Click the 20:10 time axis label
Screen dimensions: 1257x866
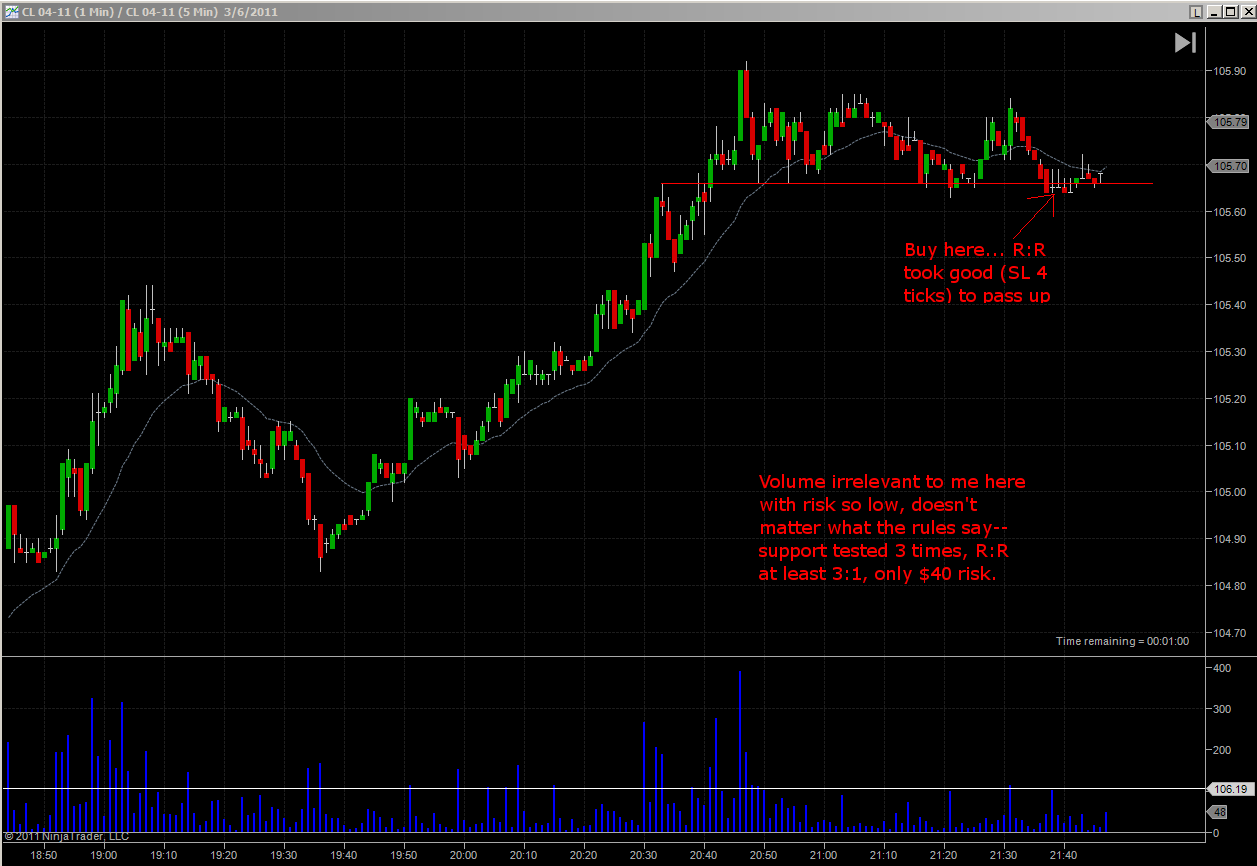point(524,856)
